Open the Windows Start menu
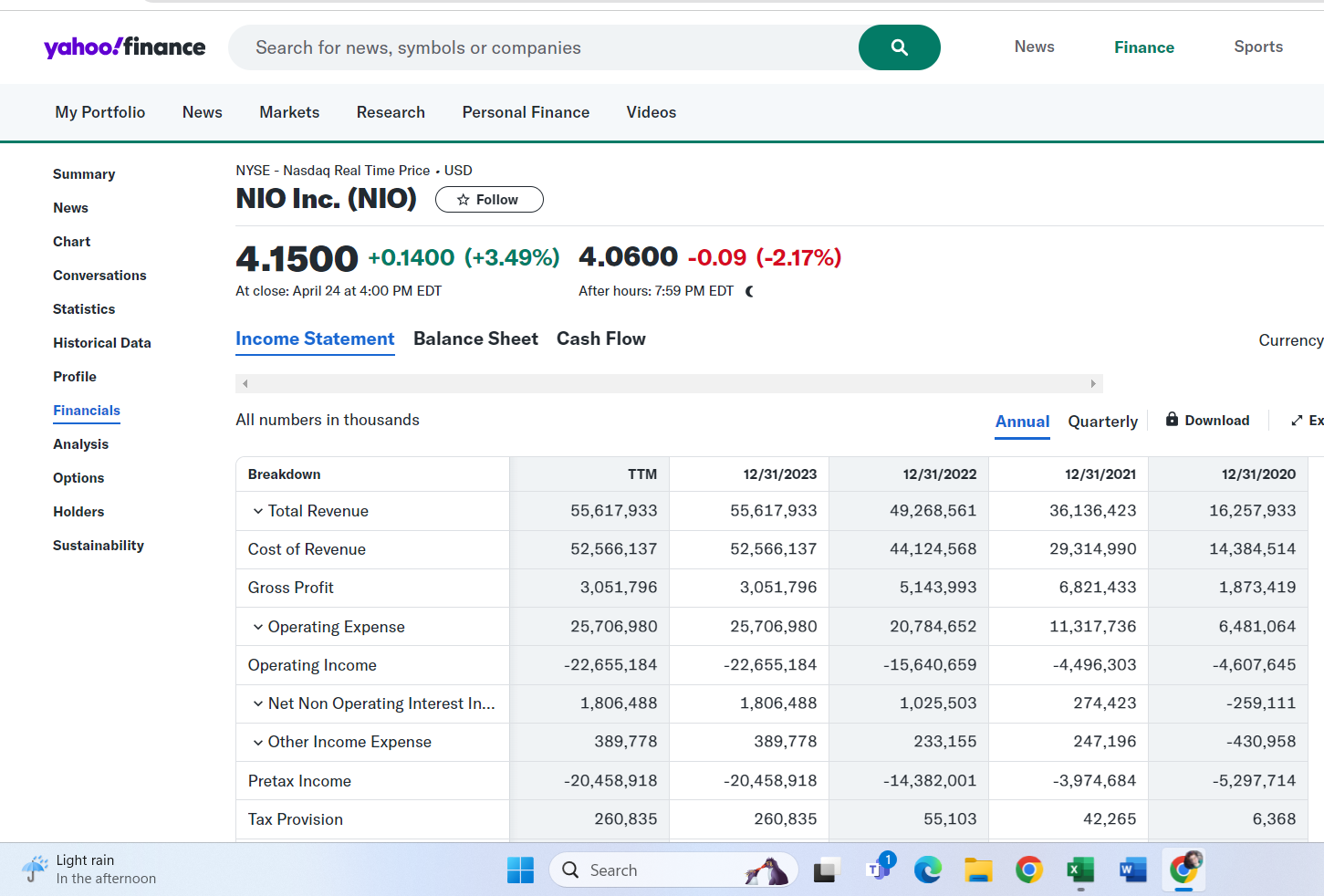The width and height of the screenshot is (1324, 896). click(520, 870)
